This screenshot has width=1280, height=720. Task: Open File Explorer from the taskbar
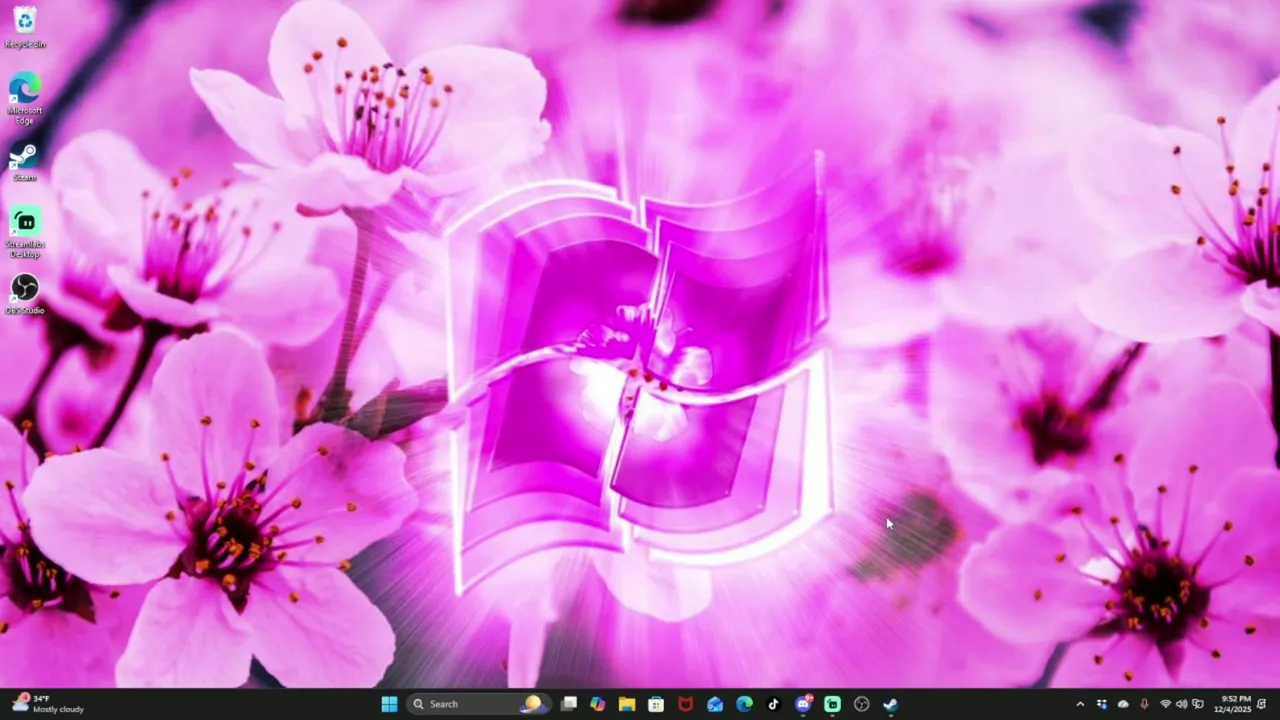click(x=627, y=704)
